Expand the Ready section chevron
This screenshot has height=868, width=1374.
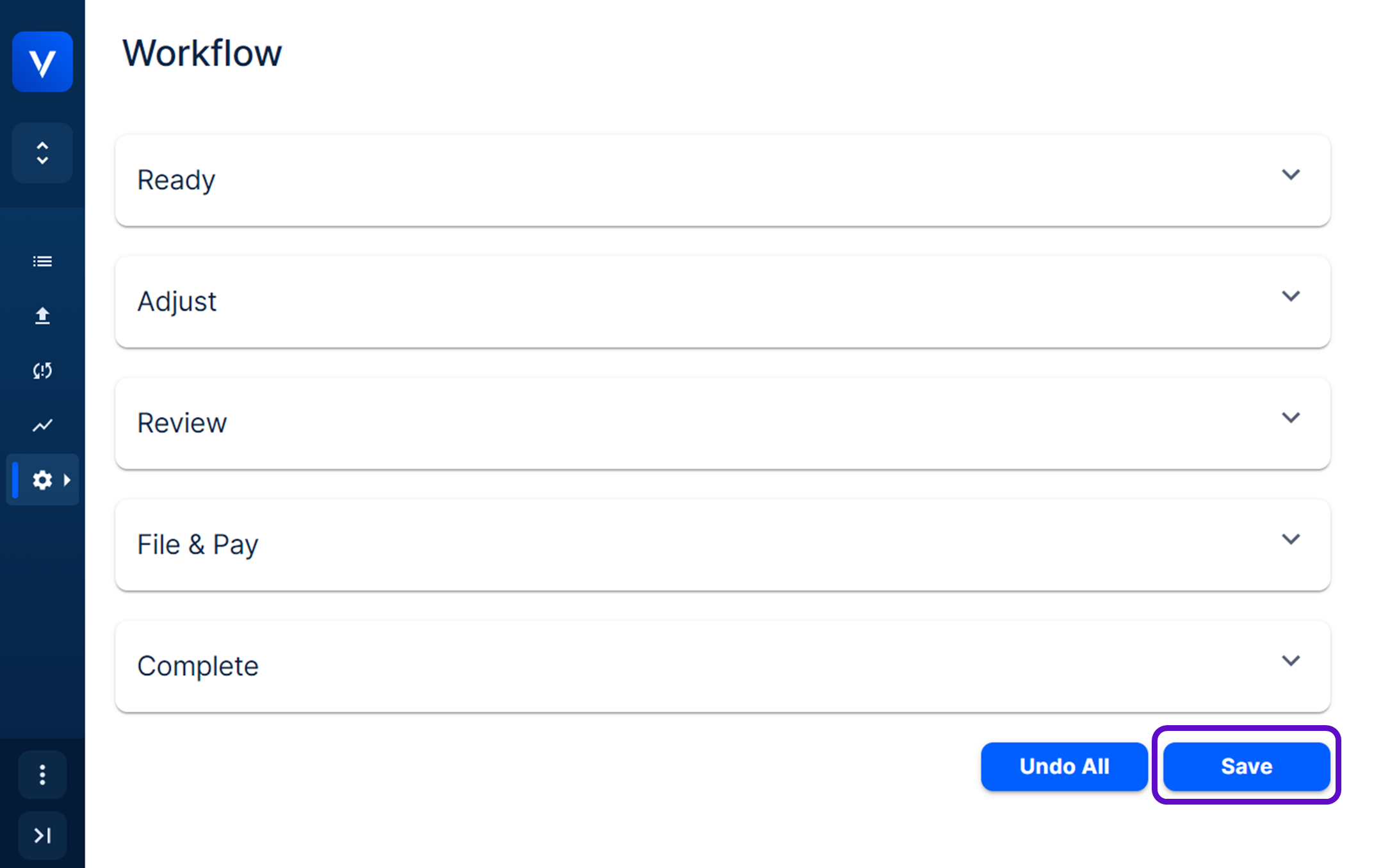tap(1291, 175)
